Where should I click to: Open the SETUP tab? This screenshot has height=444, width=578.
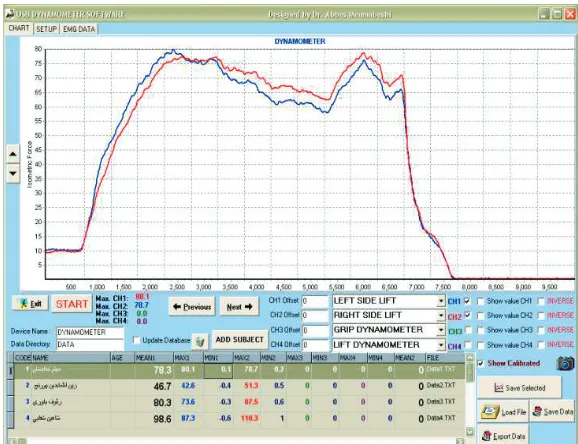point(46,29)
